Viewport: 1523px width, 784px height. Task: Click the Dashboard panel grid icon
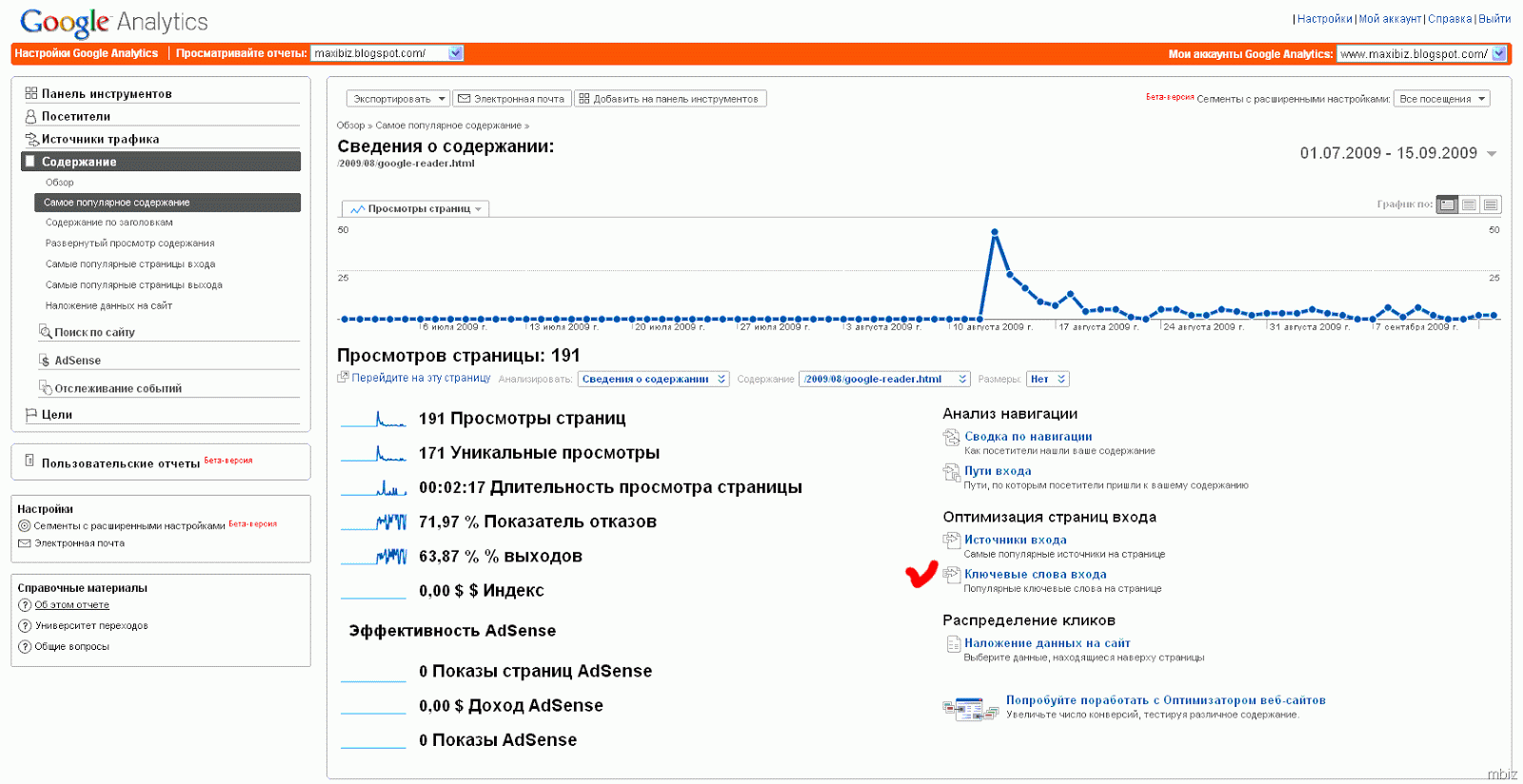coord(30,93)
